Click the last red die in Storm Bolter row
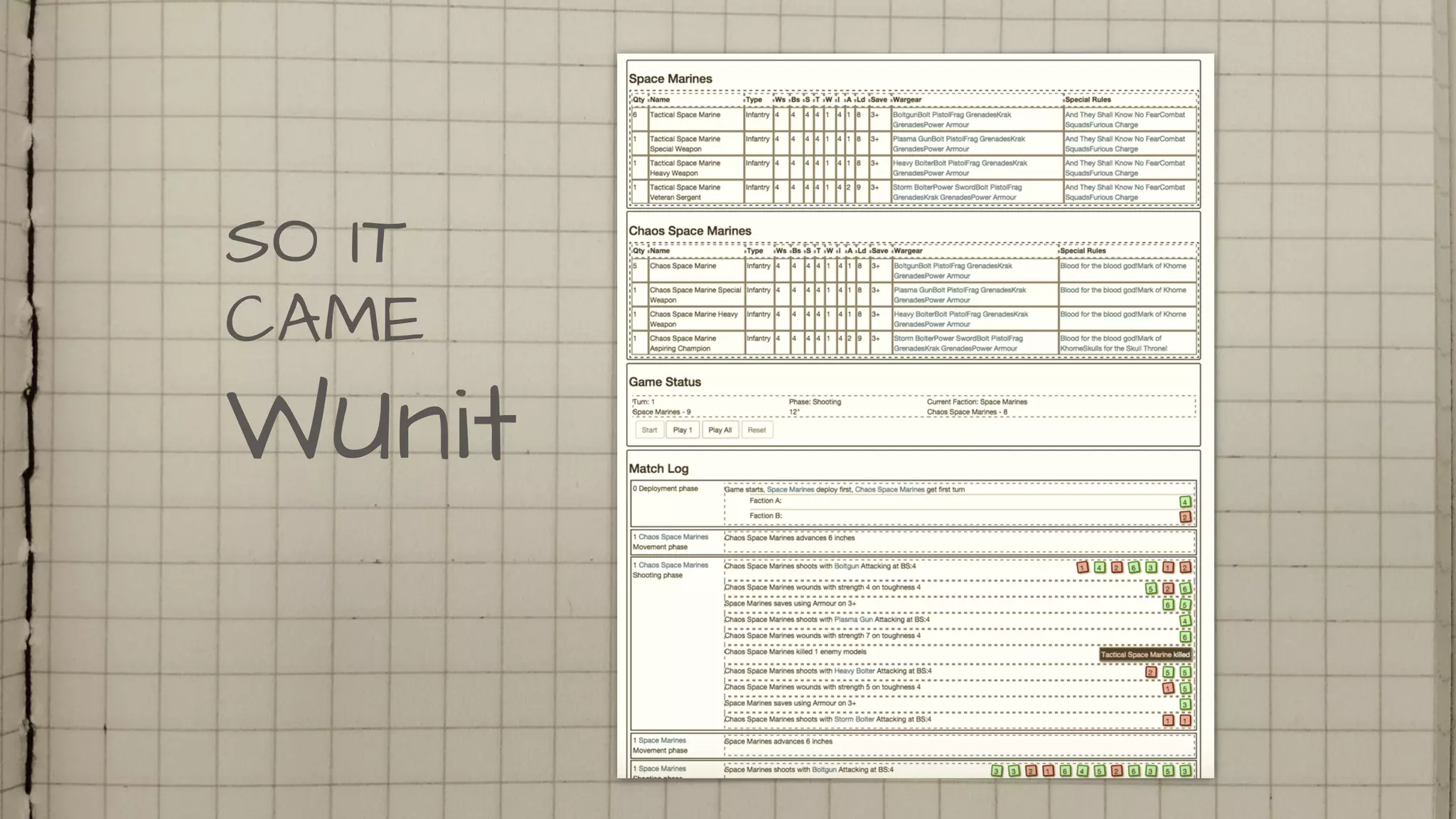The height and width of the screenshot is (819, 1456). (1184, 720)
